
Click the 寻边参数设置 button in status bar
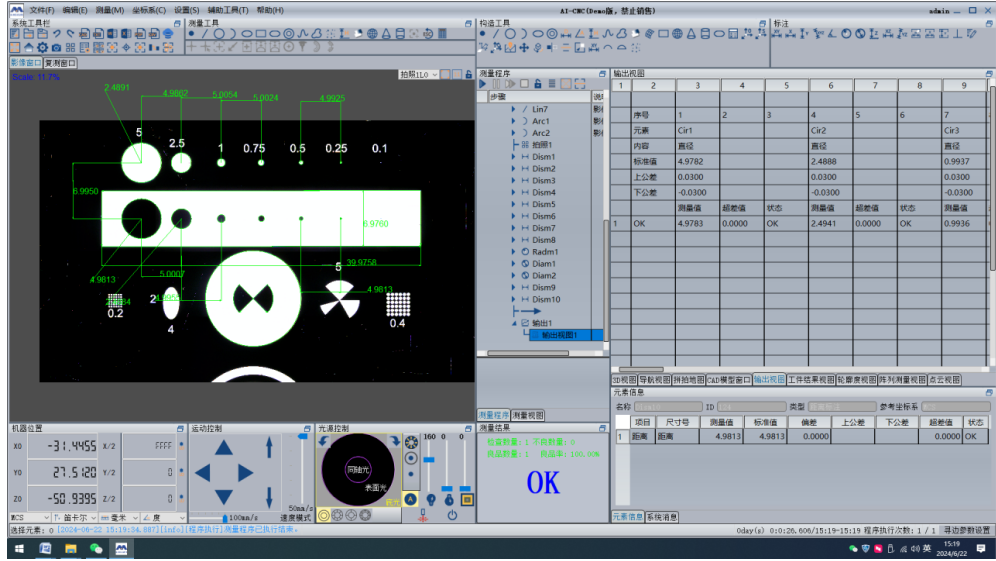(966, 530)
